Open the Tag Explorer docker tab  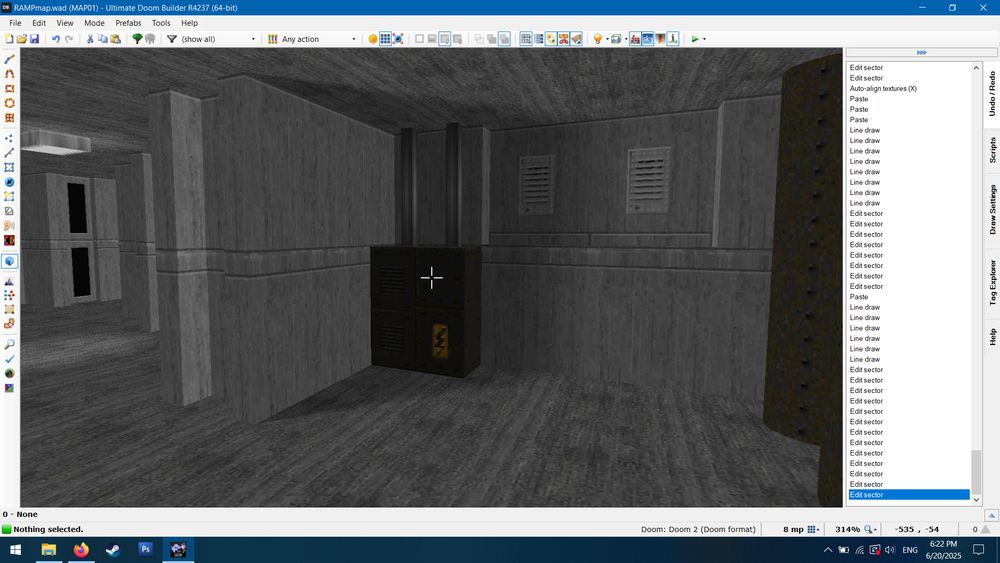point(992,282)
